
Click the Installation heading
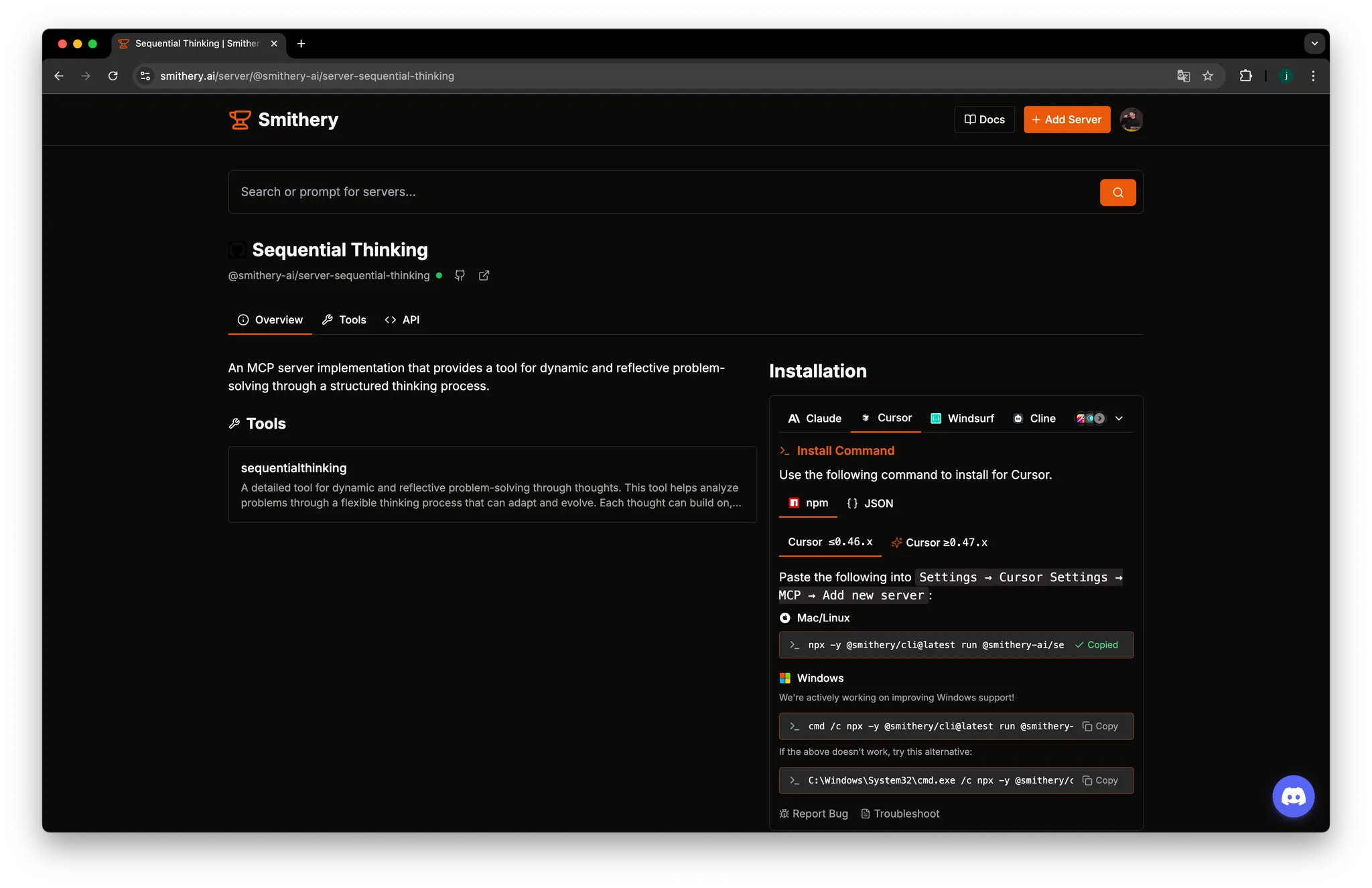click(817, 371)
